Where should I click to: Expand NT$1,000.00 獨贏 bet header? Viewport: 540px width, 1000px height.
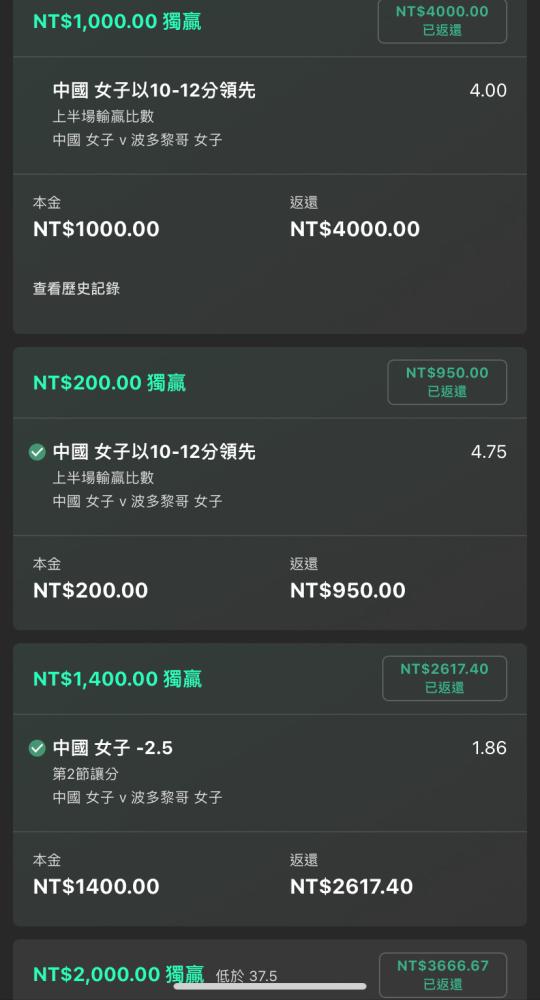[117, 22]
